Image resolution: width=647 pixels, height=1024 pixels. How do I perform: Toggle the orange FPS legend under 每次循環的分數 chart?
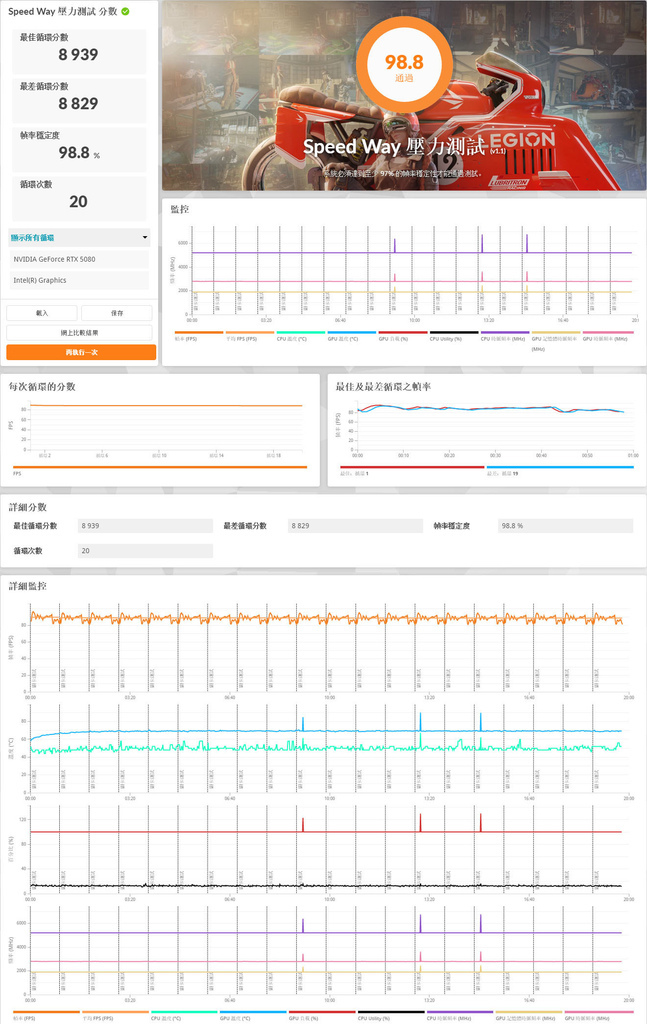pos(159,470)
